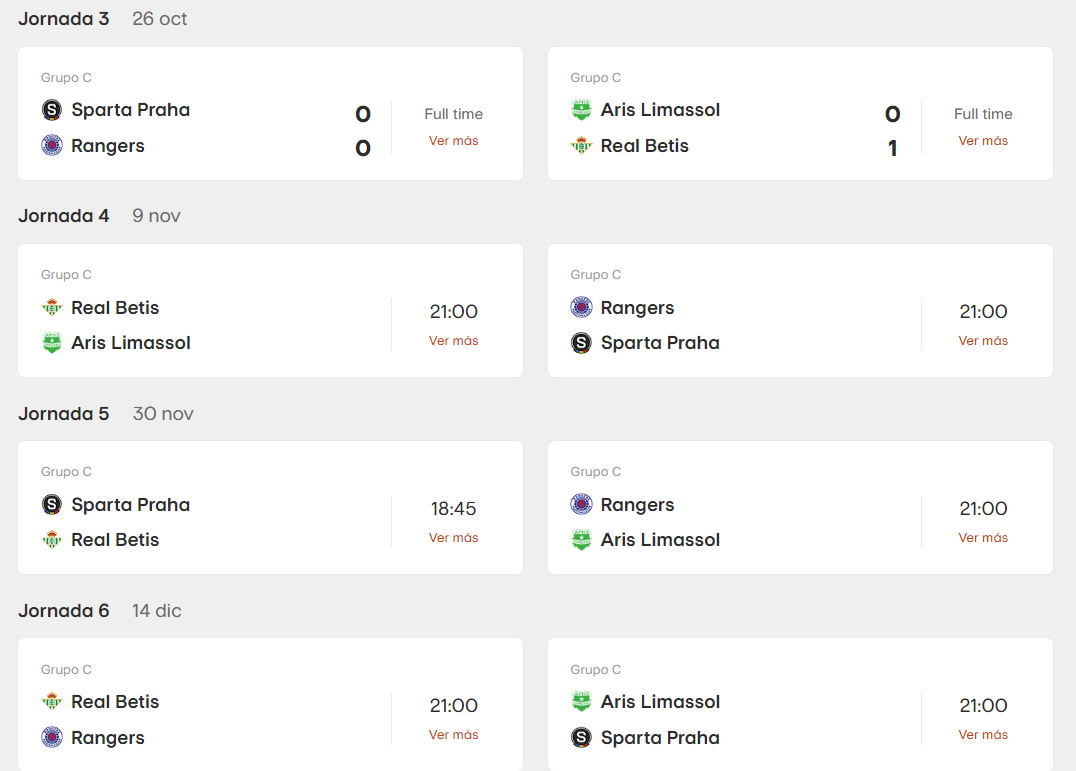Click Real Betis crest in Jornada 4 match
1076x771 pixels.
[52, 308]
